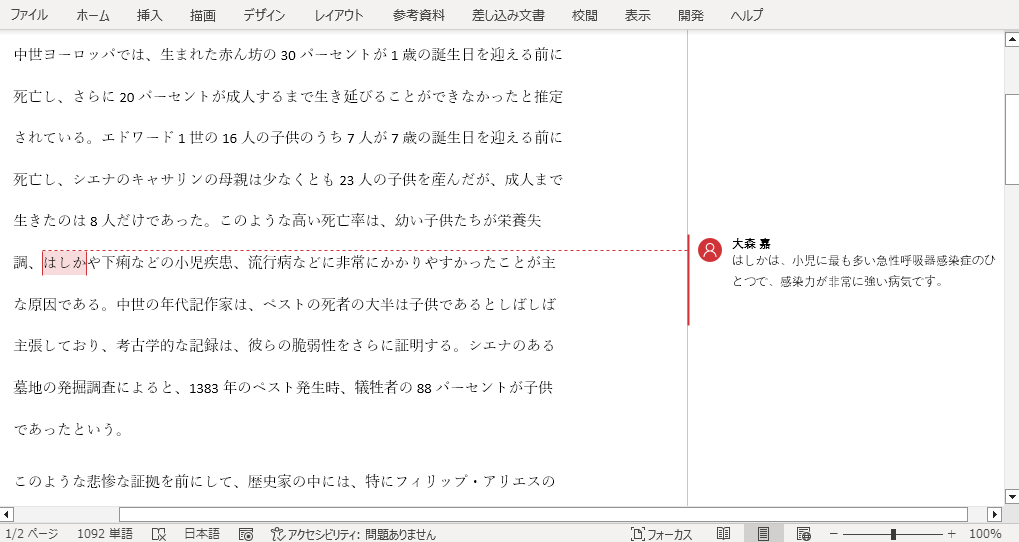1019x542 pixels.
Task: Click the horizontal scroll right arrow
Action: (994, 515)
